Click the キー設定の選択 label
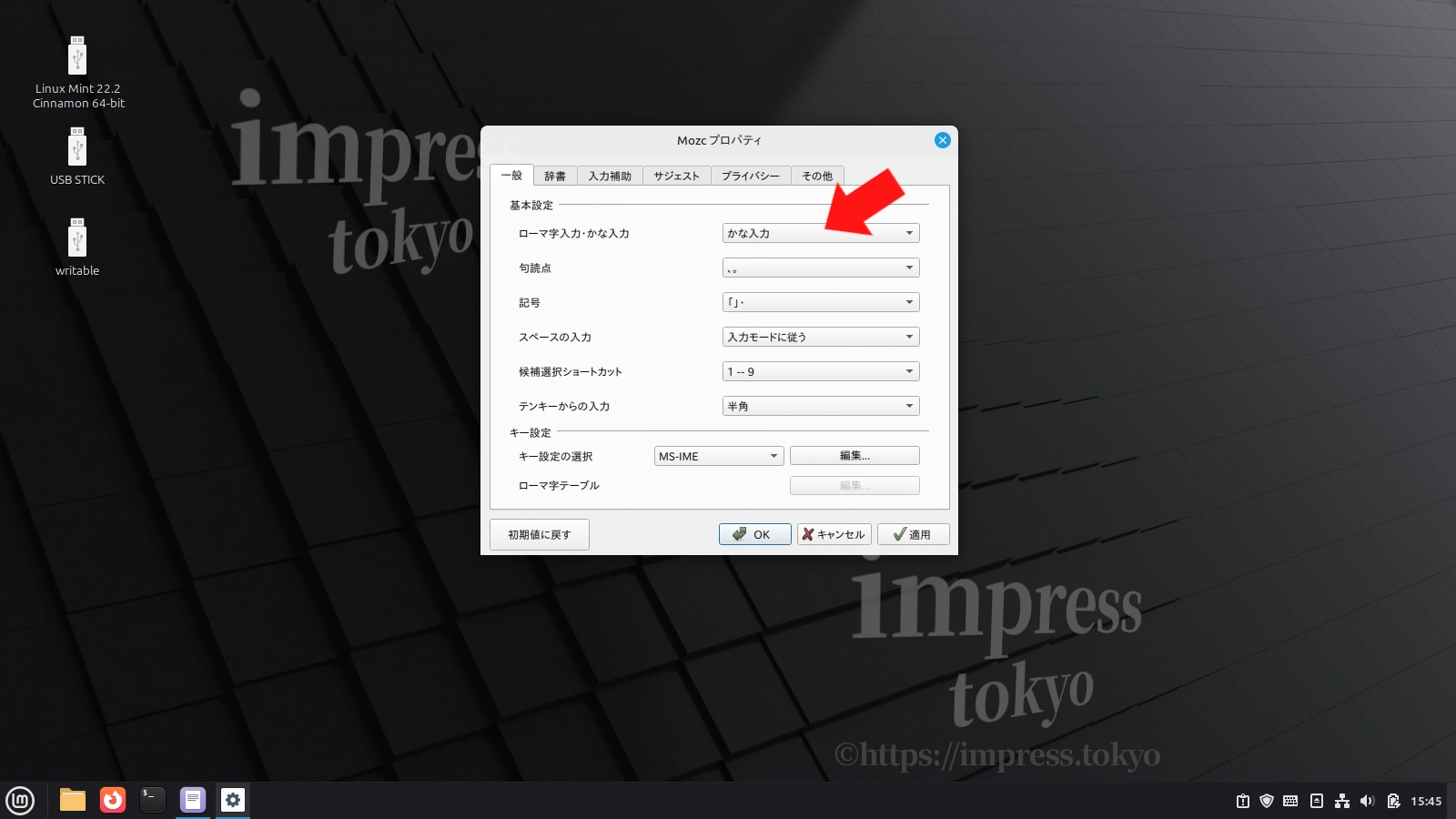The image size is (1456, 819). point(555,457)
